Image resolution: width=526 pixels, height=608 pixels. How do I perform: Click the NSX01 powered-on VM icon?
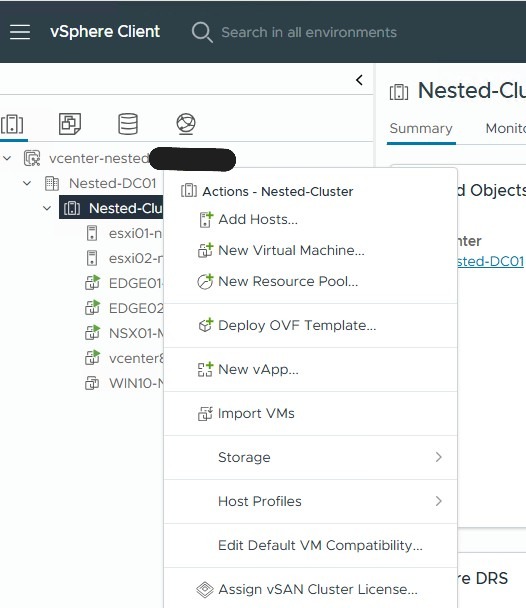click(92, 333)
